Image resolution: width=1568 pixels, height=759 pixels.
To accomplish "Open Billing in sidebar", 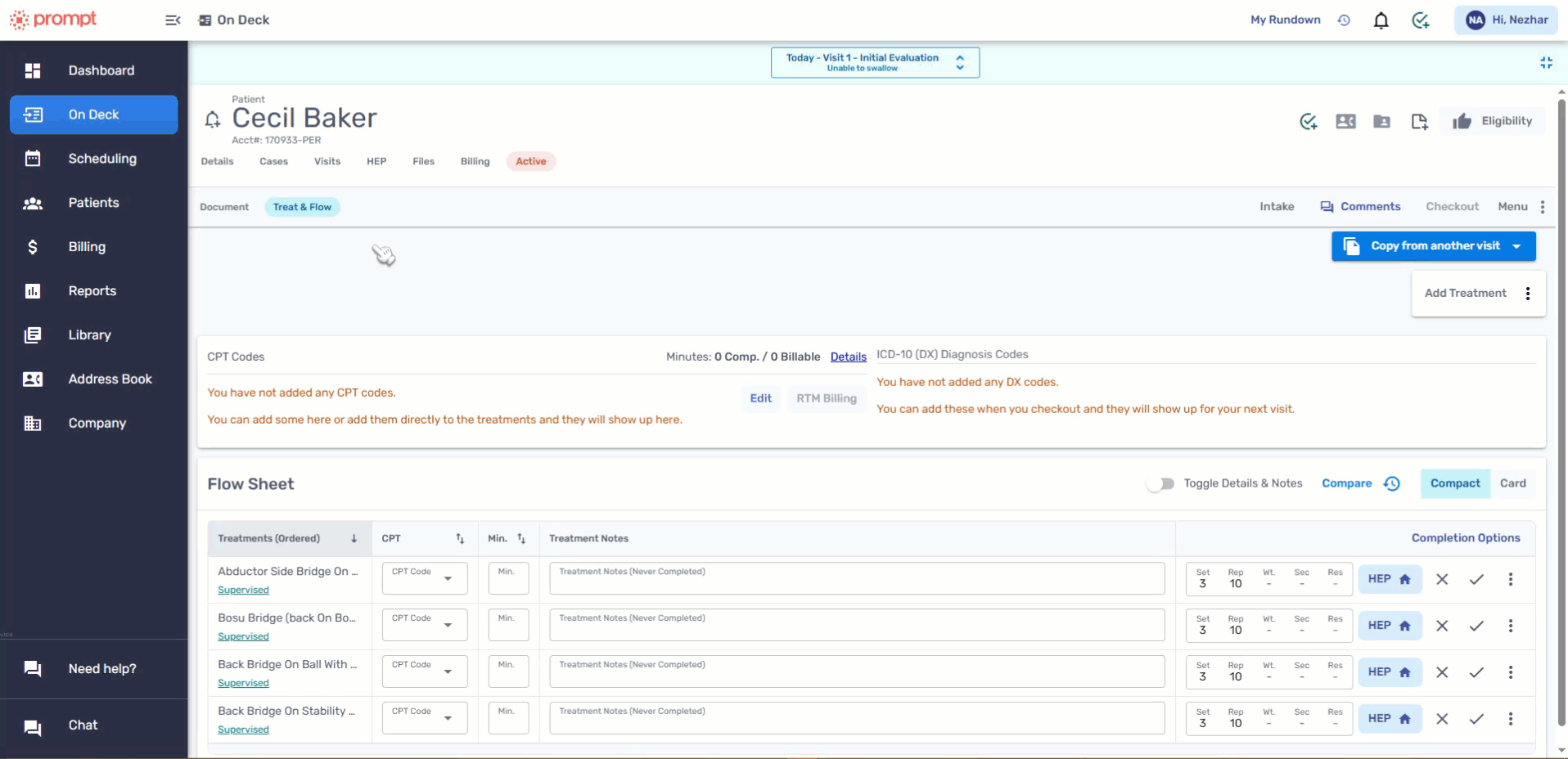I will [94, 247].
